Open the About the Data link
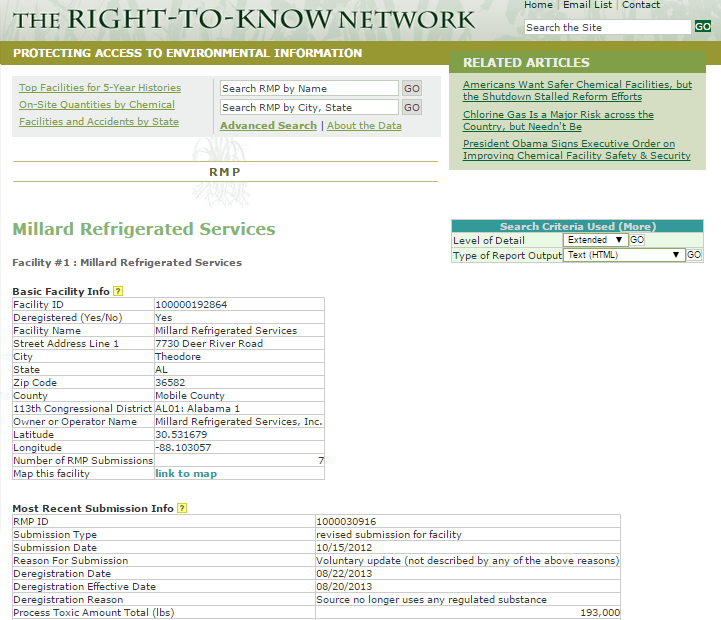Viewport: 721px width, 620px height. coord(364,126)
